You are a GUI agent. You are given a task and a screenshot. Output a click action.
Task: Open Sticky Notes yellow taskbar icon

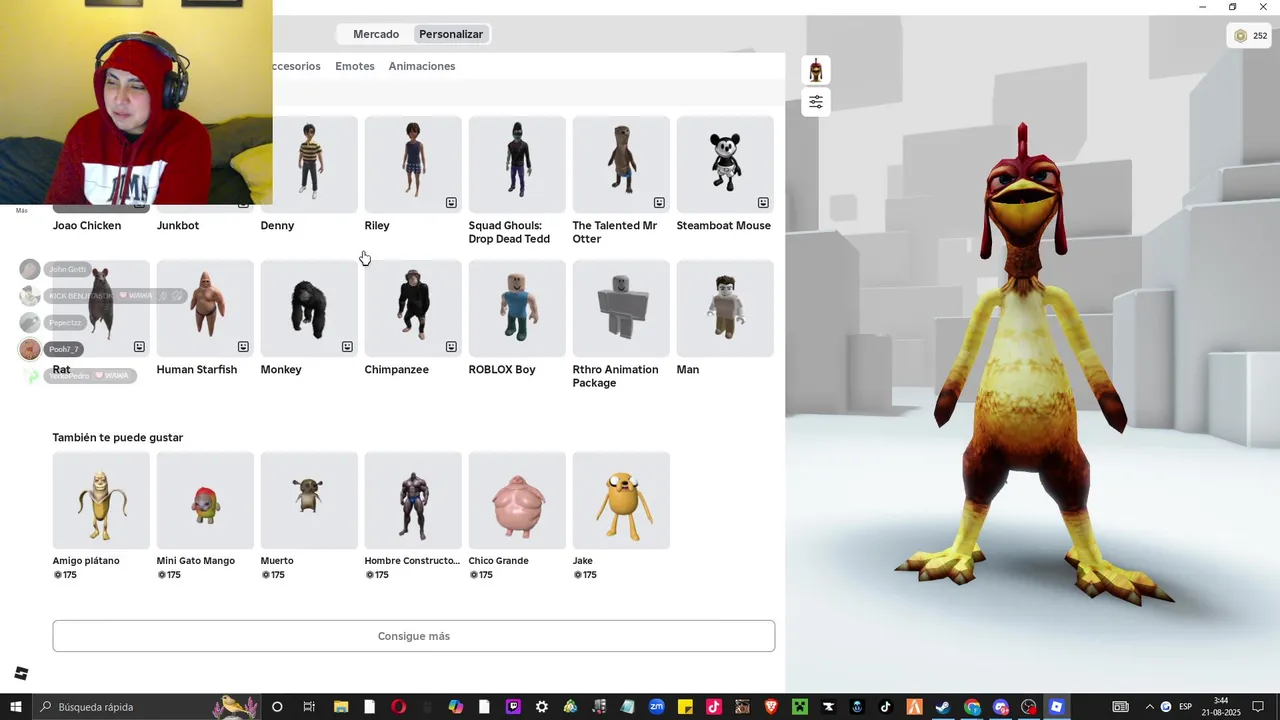[x=685, y=707]
